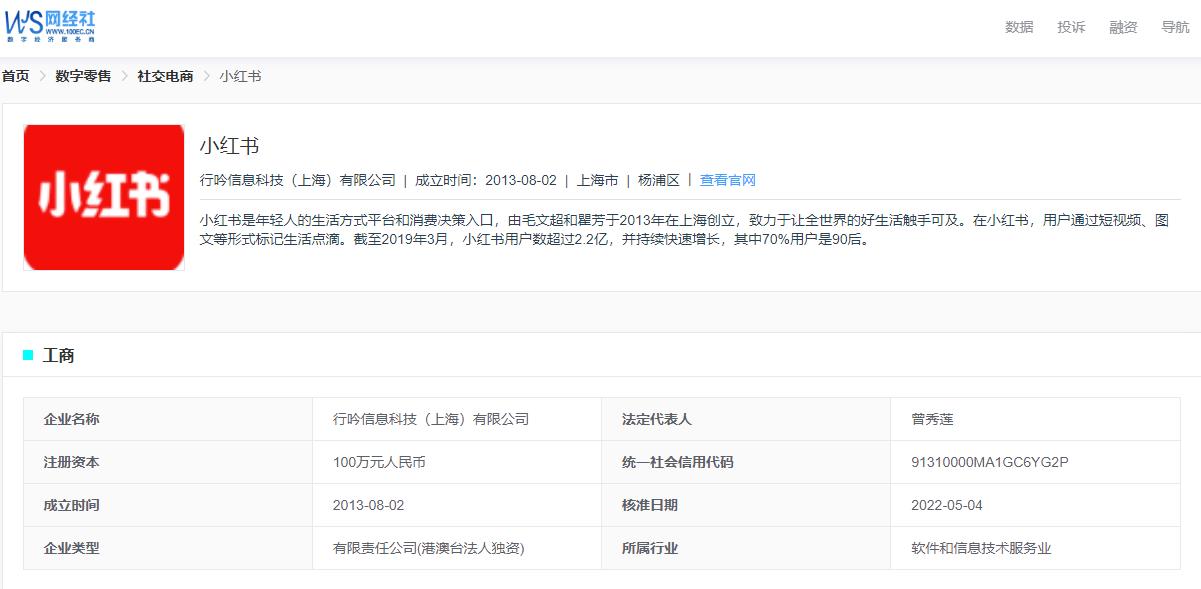The width and height of the screenshot is (1201, 589).
Task: Select the 注册资本 value 100万元人民币
Action: tap(381, 462)
